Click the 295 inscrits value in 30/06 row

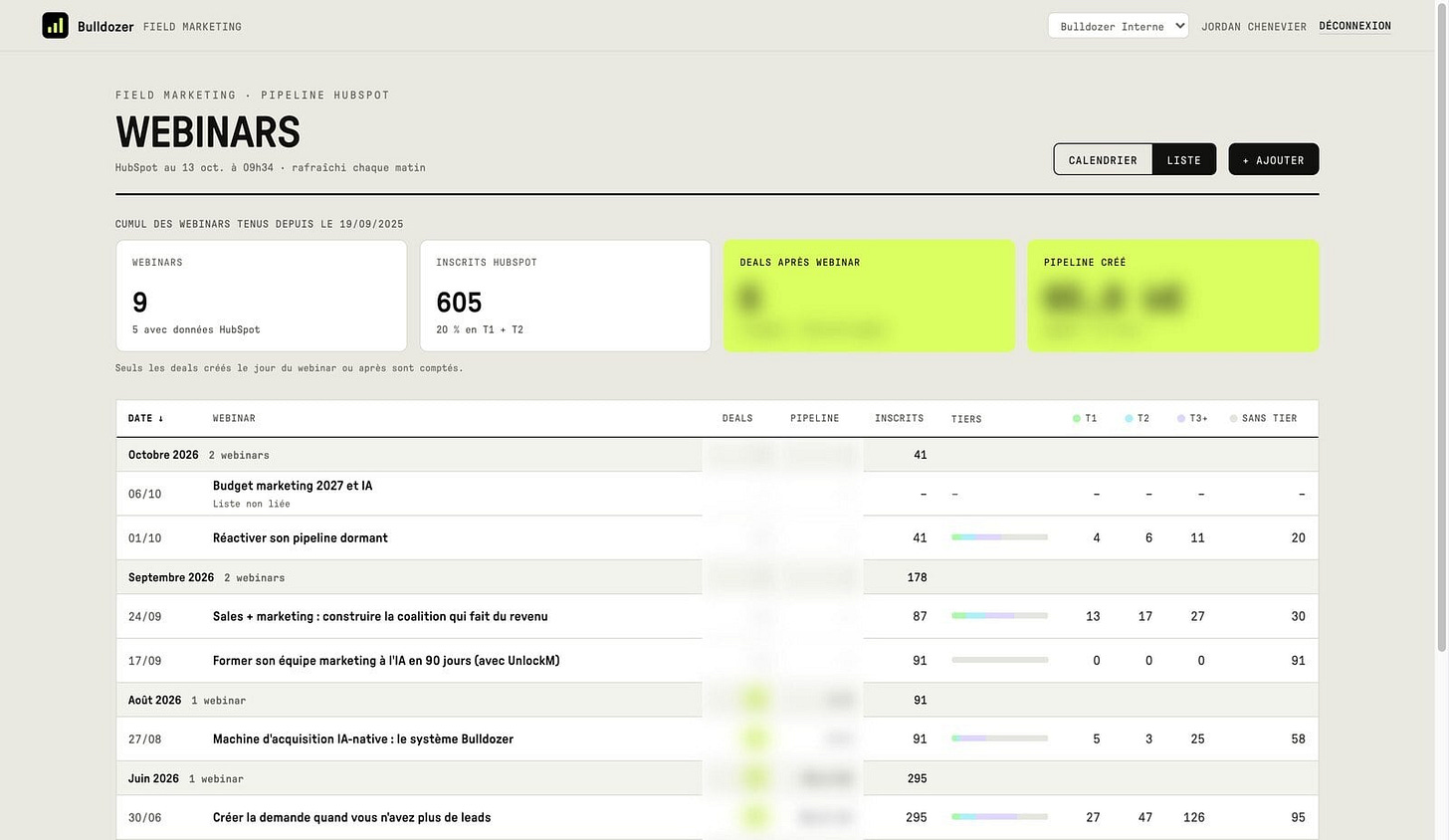point(916,817)
